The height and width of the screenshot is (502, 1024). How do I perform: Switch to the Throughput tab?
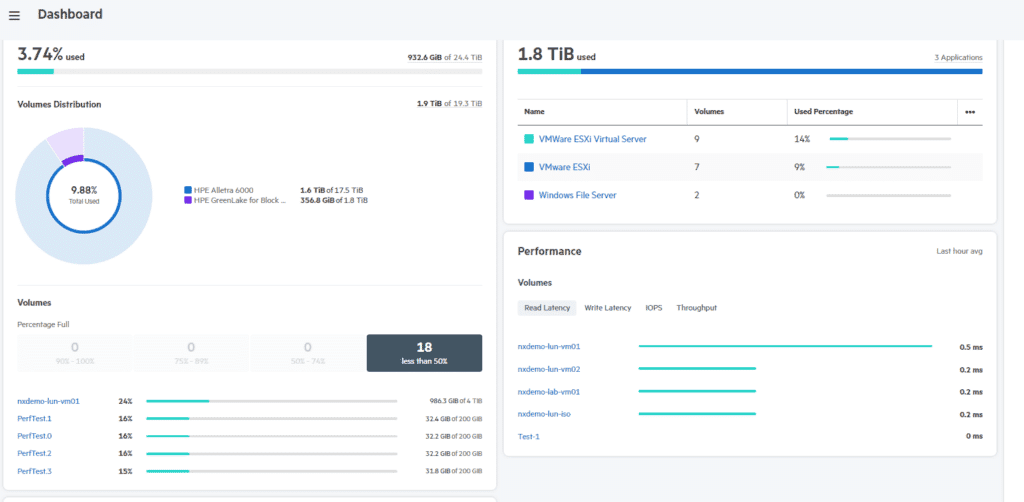click(697, 307)
